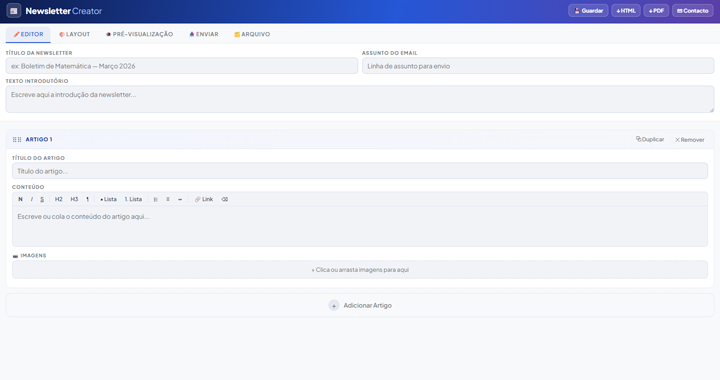Focus the Título do Artigo field
The height and width of the screenshot is (380, 720).
(x=360, y=171)
